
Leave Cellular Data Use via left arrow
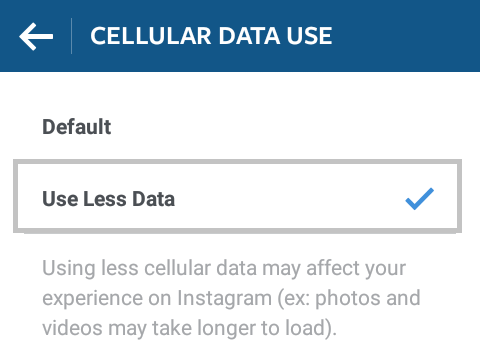pyautogui.click(x=36, y=36)
